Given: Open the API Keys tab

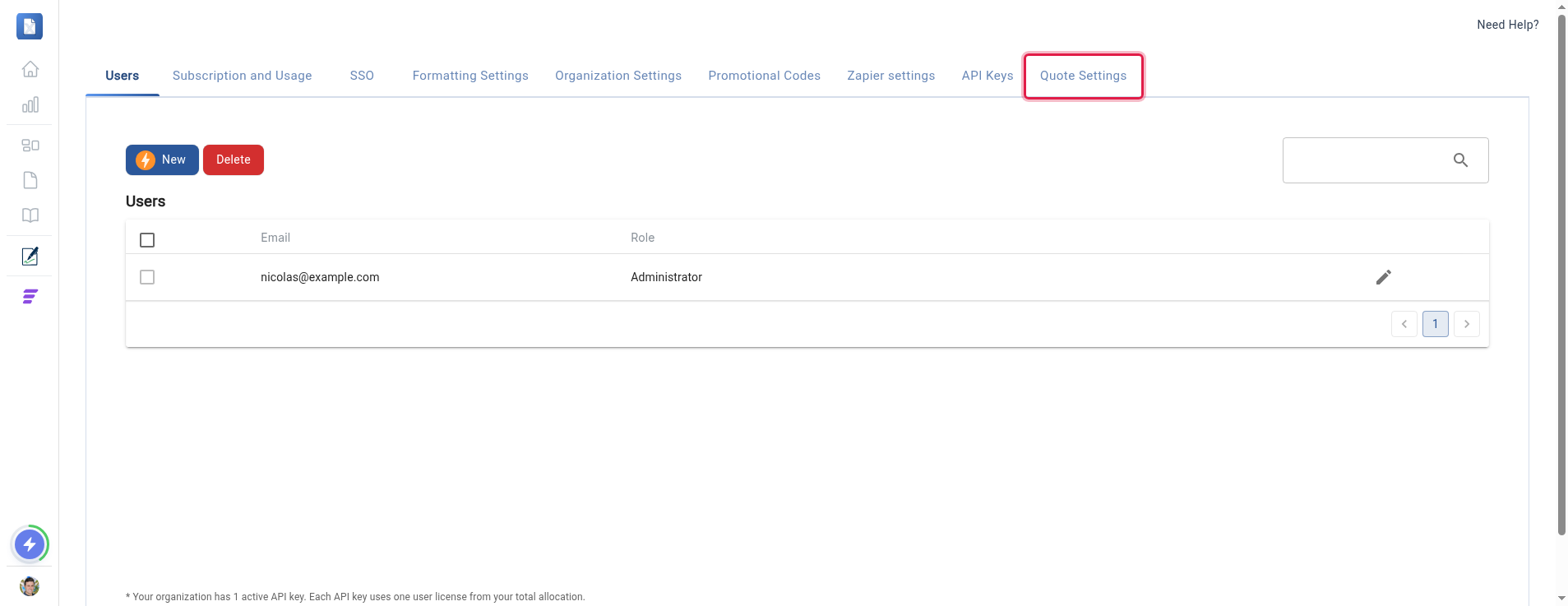Looking at the screenshot, I should click(x=988, y=76).
